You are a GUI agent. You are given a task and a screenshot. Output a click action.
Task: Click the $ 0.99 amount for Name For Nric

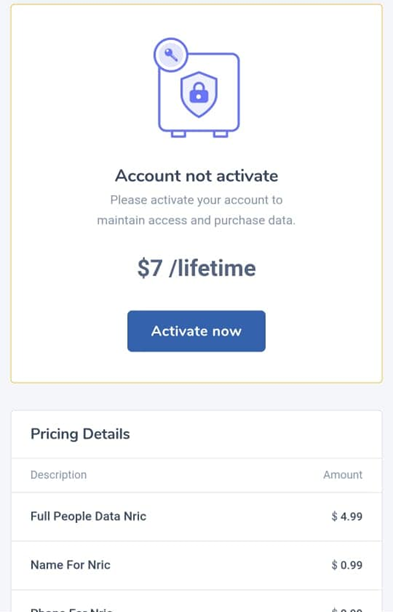coord(347,565)
